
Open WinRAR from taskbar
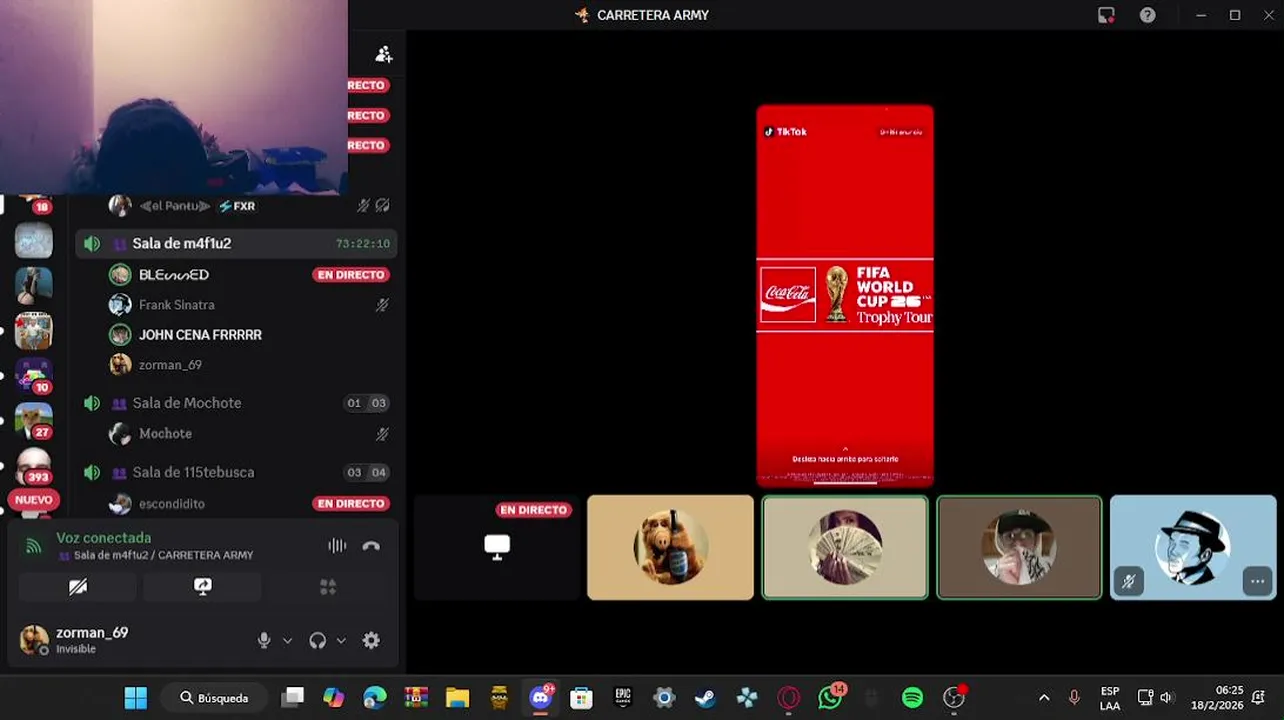pyautogui.click(x=416, y=698)
